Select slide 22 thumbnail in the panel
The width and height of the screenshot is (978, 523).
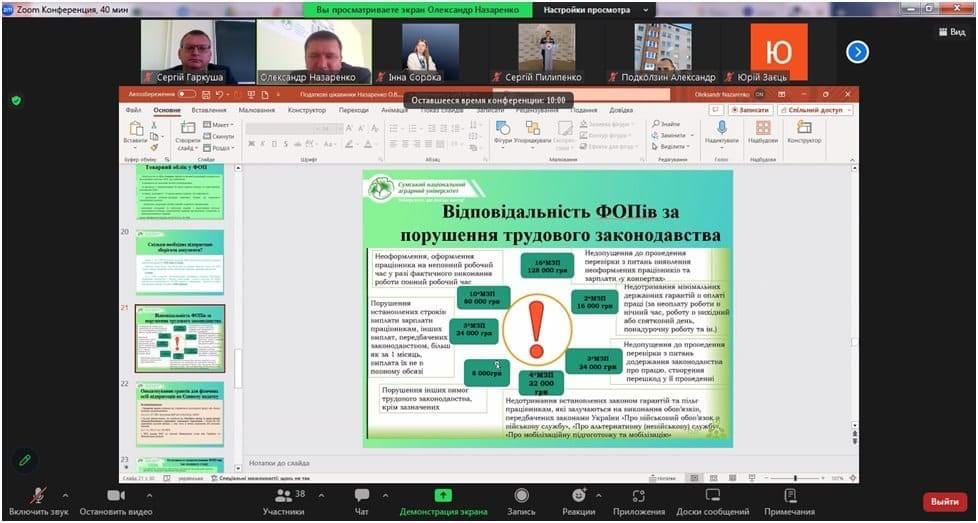pos(180,413)
